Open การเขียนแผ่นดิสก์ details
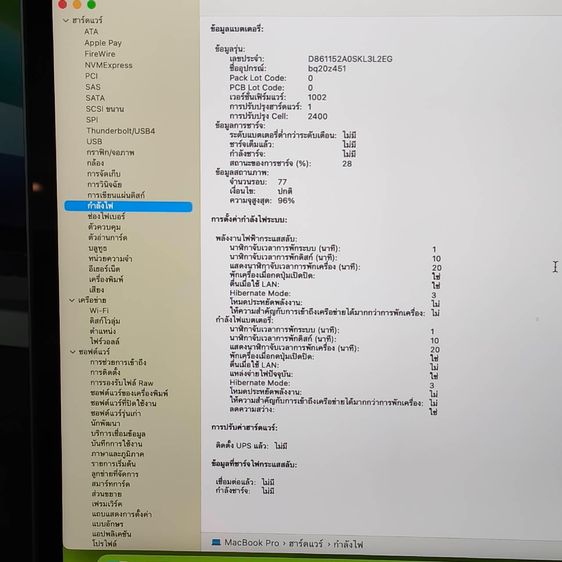 pyautogui.click(x=116, y=195)
